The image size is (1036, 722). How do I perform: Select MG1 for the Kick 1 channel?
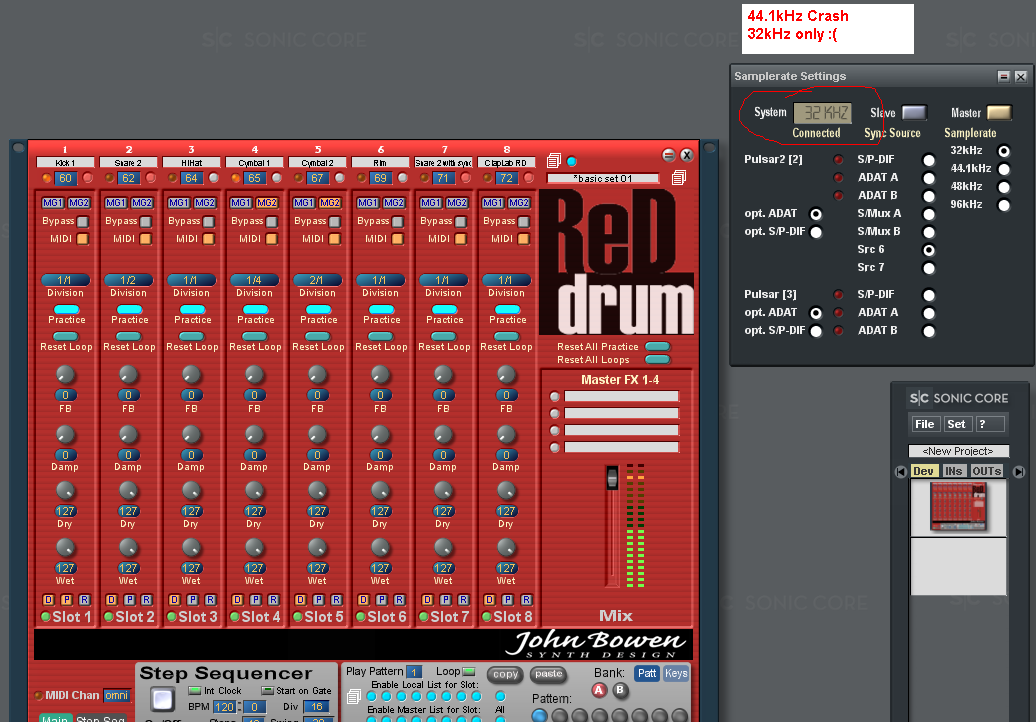pos(53,203)
